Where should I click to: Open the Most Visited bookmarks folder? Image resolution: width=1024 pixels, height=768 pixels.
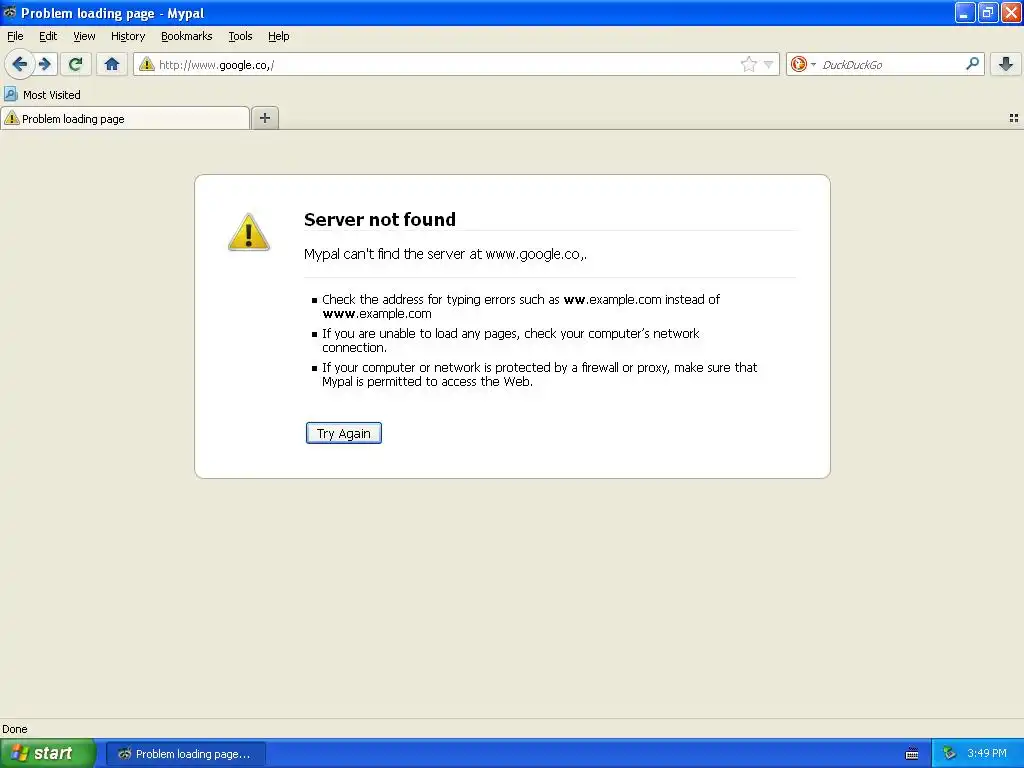click(42, 94)
